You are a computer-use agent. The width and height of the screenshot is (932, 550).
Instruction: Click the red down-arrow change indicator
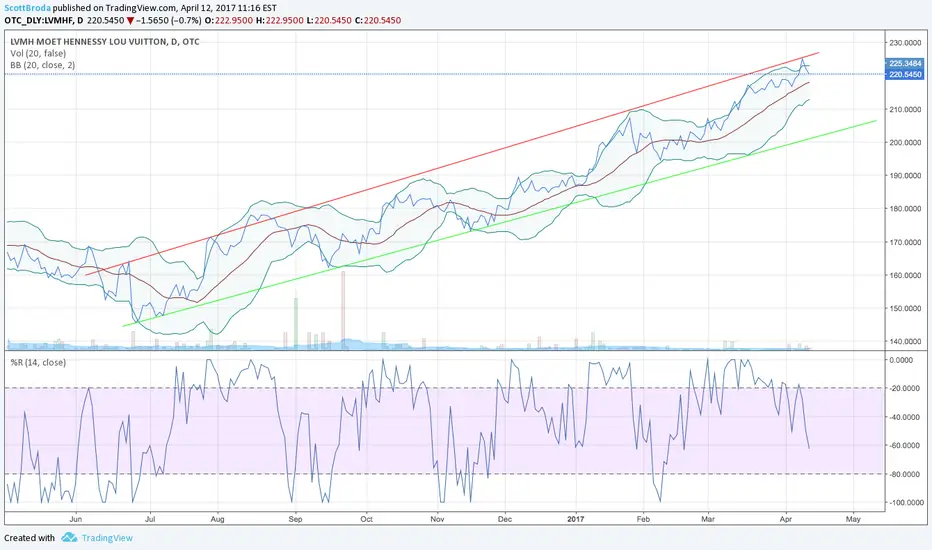[x=130, y=21]
